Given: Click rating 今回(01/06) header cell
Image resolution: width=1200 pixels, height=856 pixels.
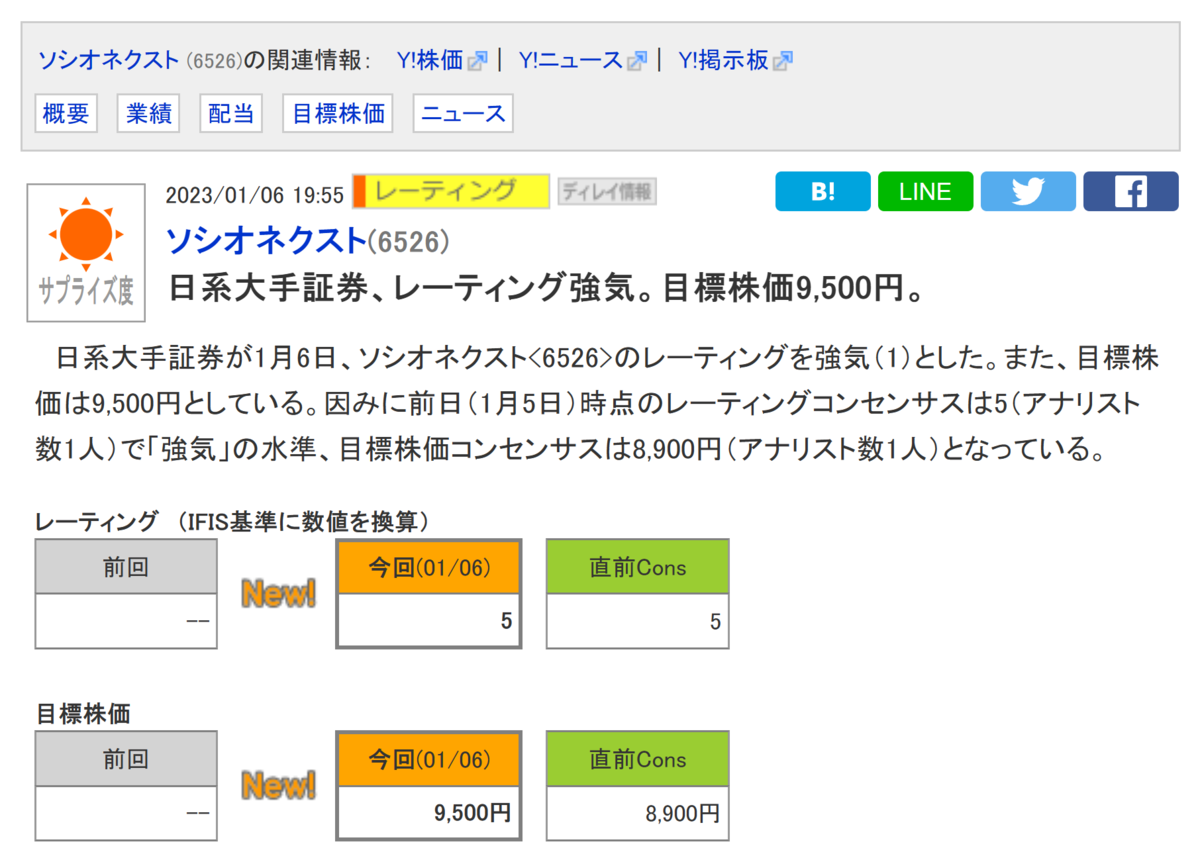Looking at the screenshot, I should point(429,567).
